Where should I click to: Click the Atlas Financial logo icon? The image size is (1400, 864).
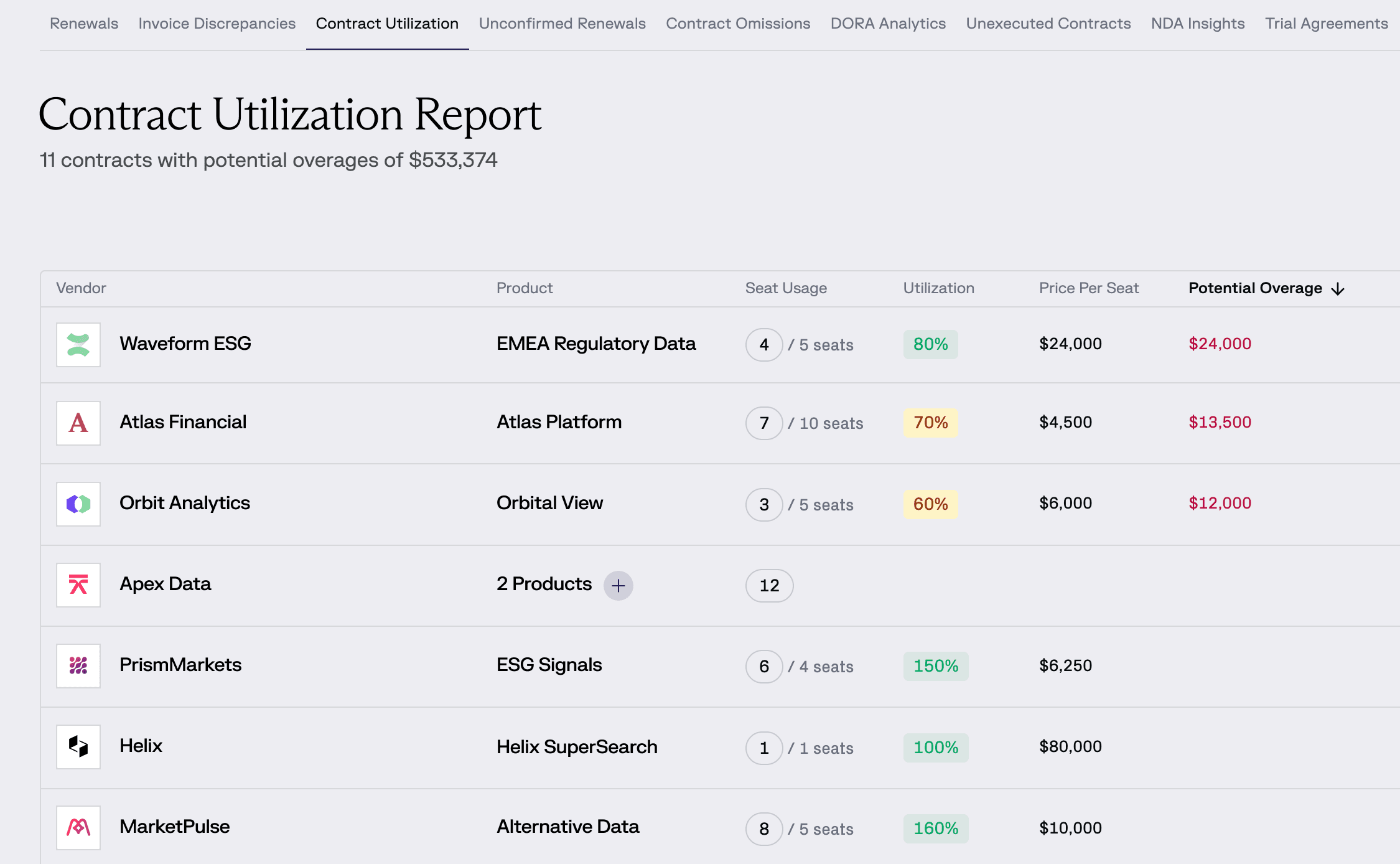(78, 423)
